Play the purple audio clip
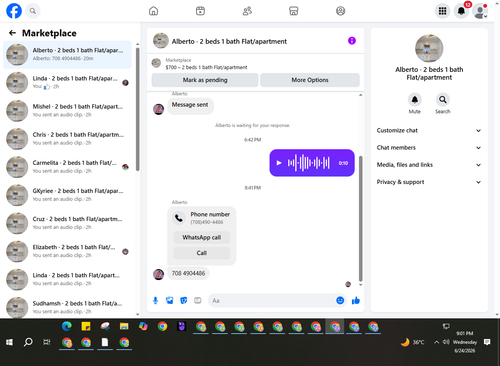This screenshot has width=500, height=366. (279, 163)
